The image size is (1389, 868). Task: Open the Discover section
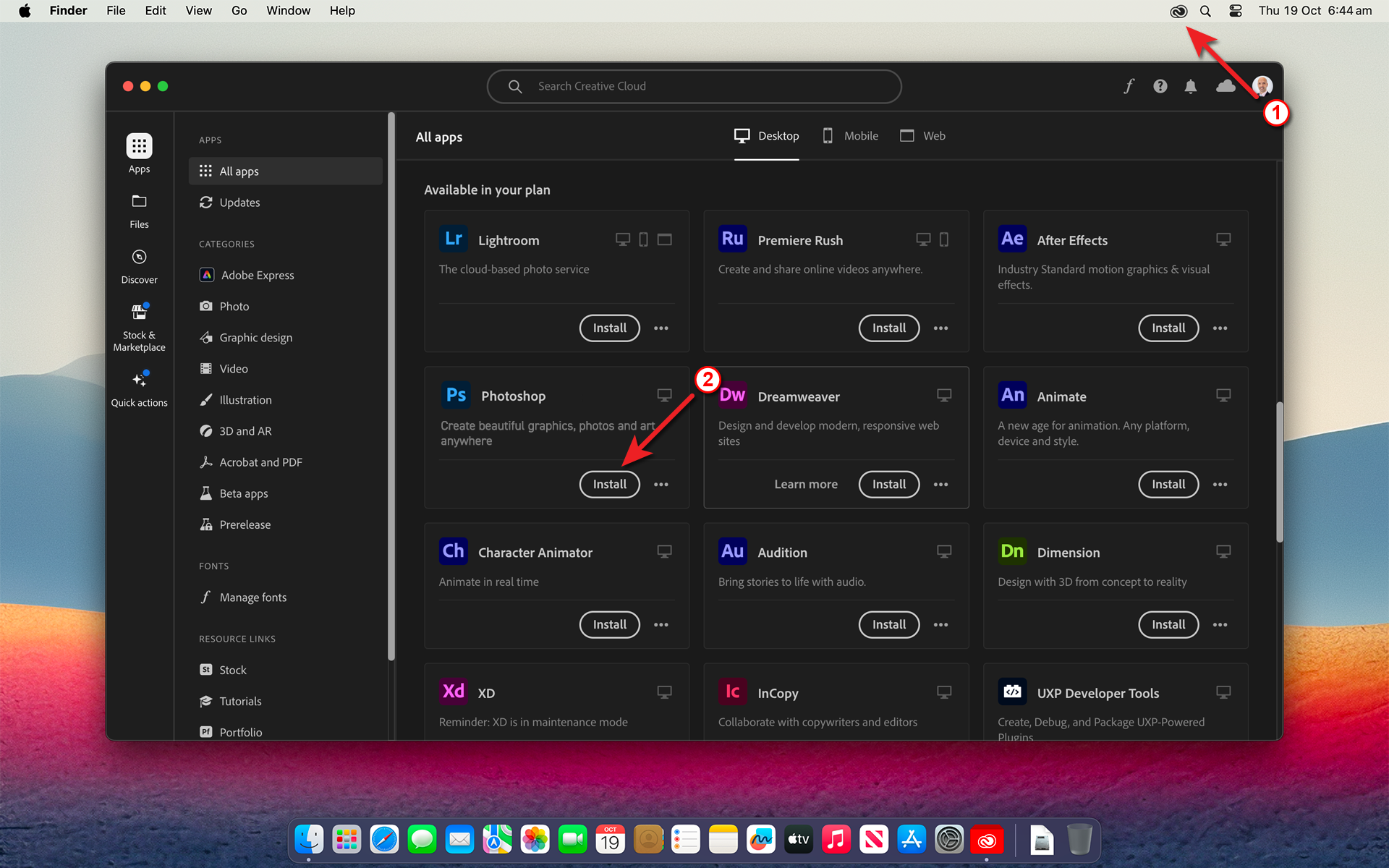(x=139, y=266)
